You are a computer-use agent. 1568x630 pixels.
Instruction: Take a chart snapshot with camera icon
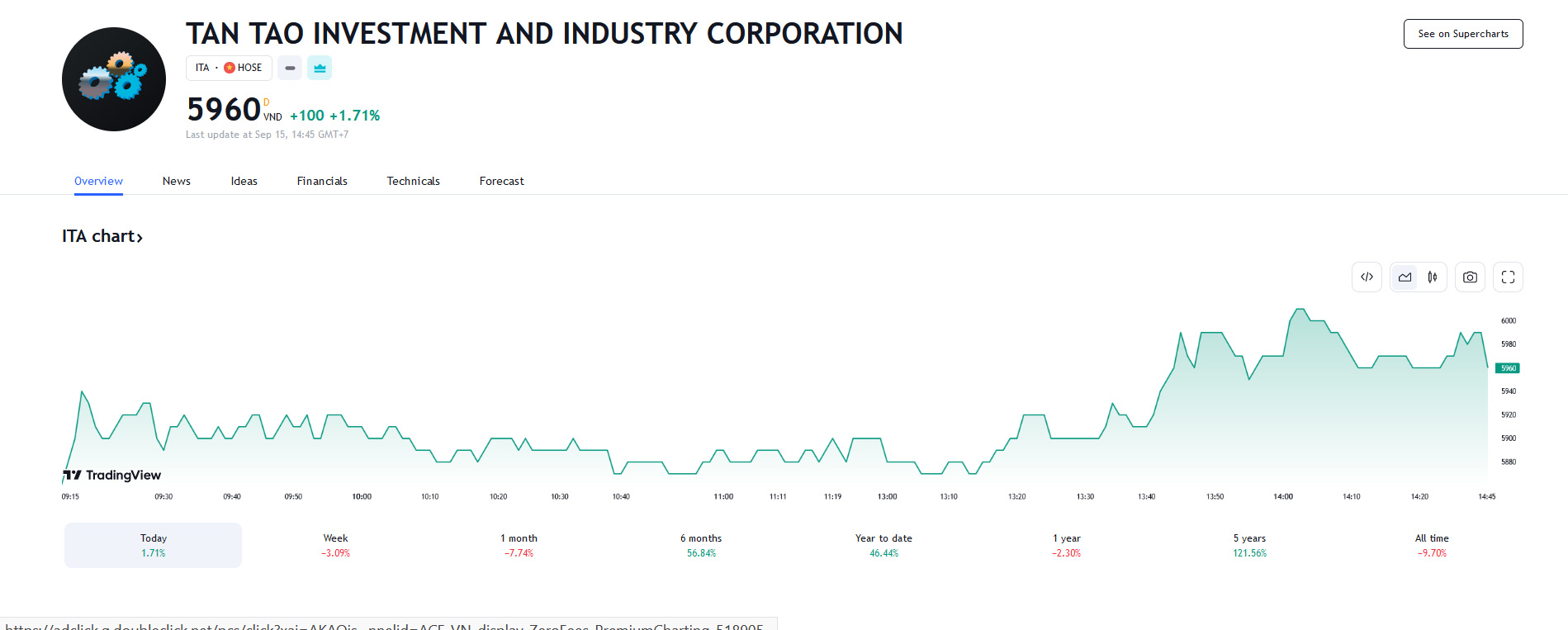1470,277
